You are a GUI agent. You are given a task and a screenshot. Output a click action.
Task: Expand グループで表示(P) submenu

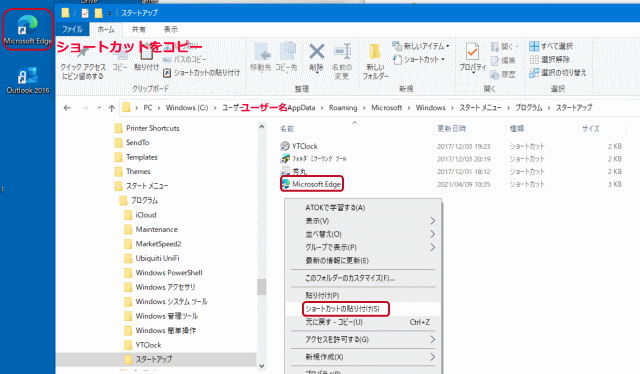coord(363,247)
